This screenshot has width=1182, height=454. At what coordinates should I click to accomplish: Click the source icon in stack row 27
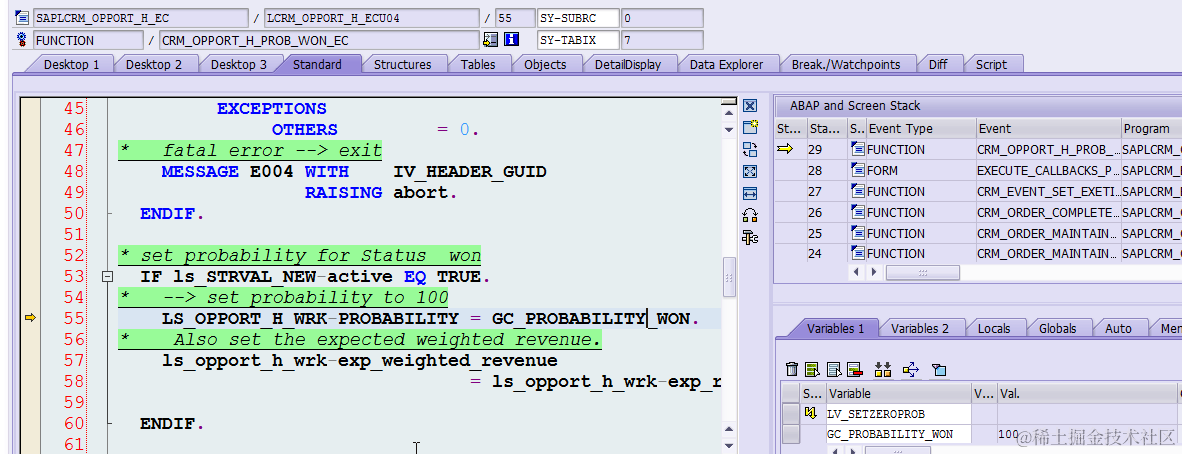tap(858, 192)
